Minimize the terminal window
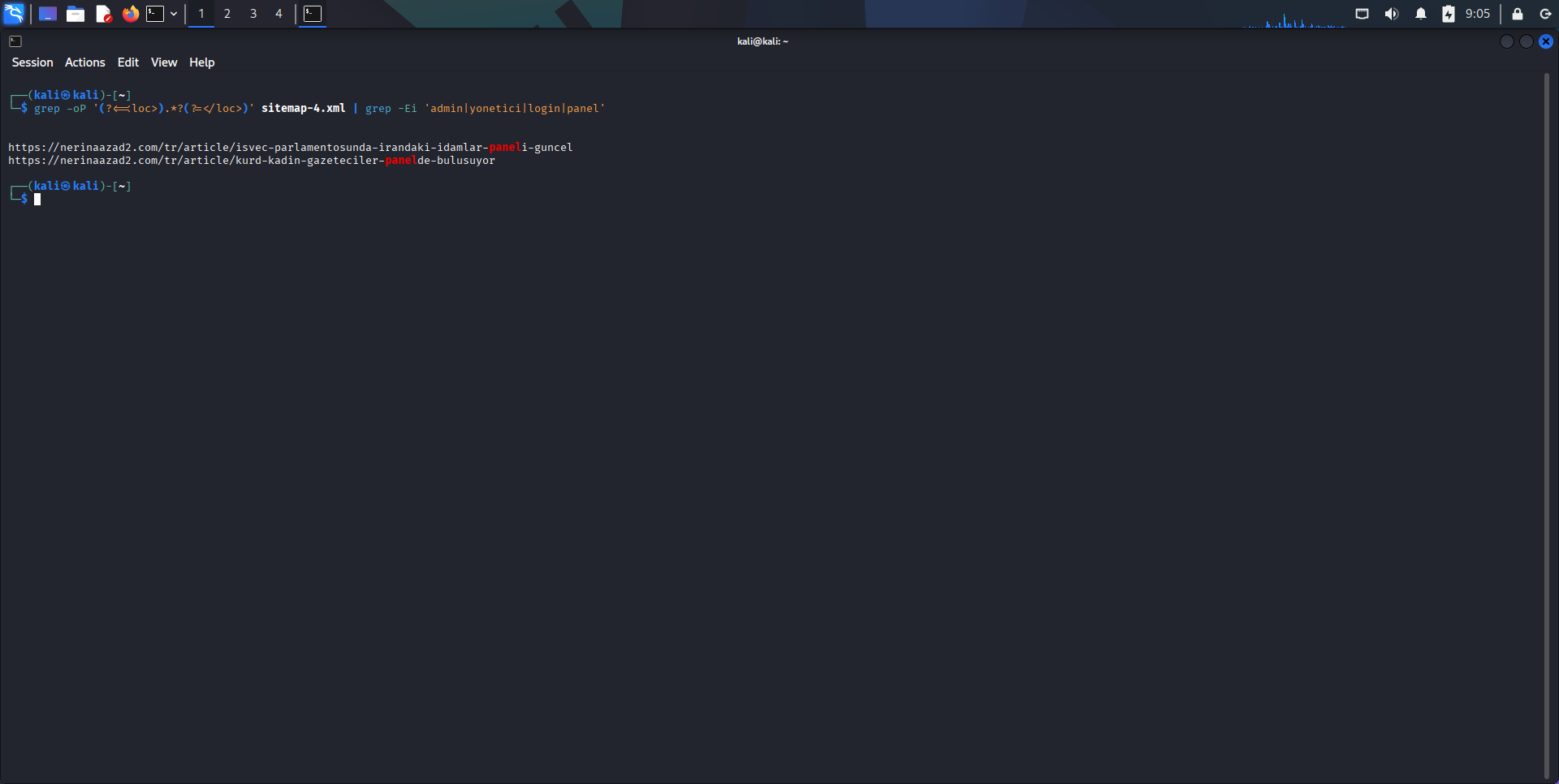 click(1507, 41)
